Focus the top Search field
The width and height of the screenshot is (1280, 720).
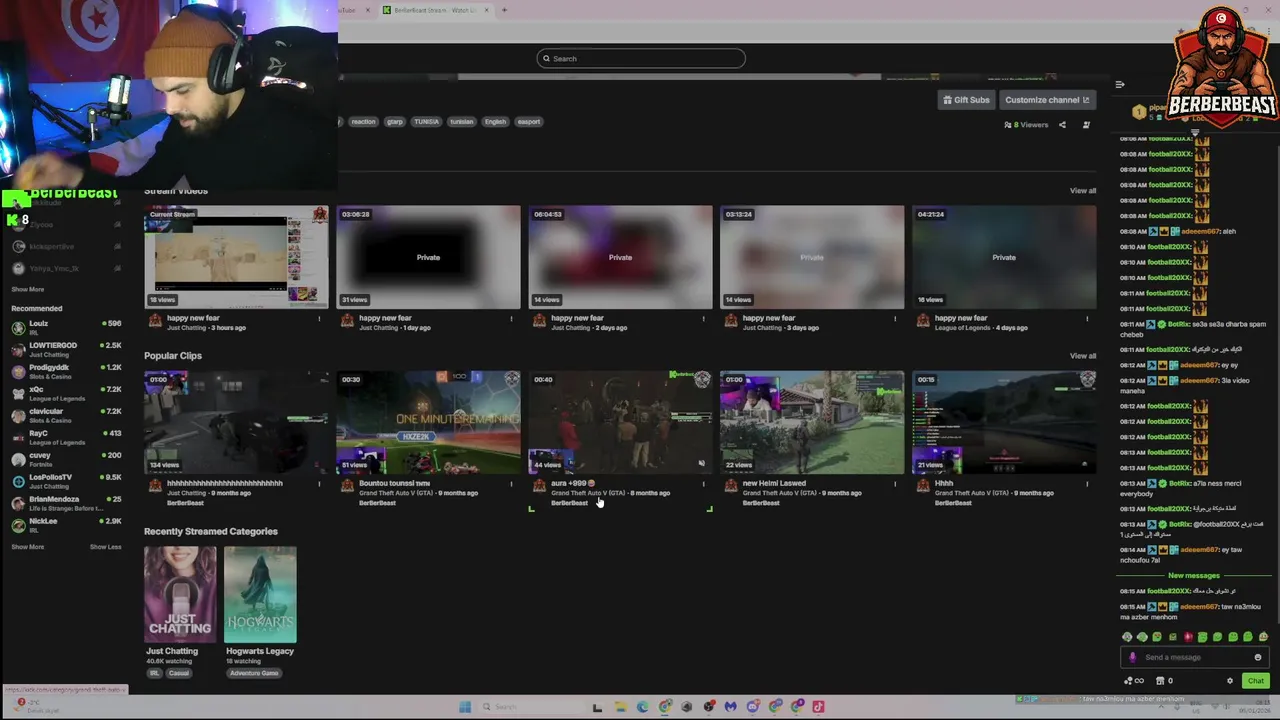(x=641, y=58)
